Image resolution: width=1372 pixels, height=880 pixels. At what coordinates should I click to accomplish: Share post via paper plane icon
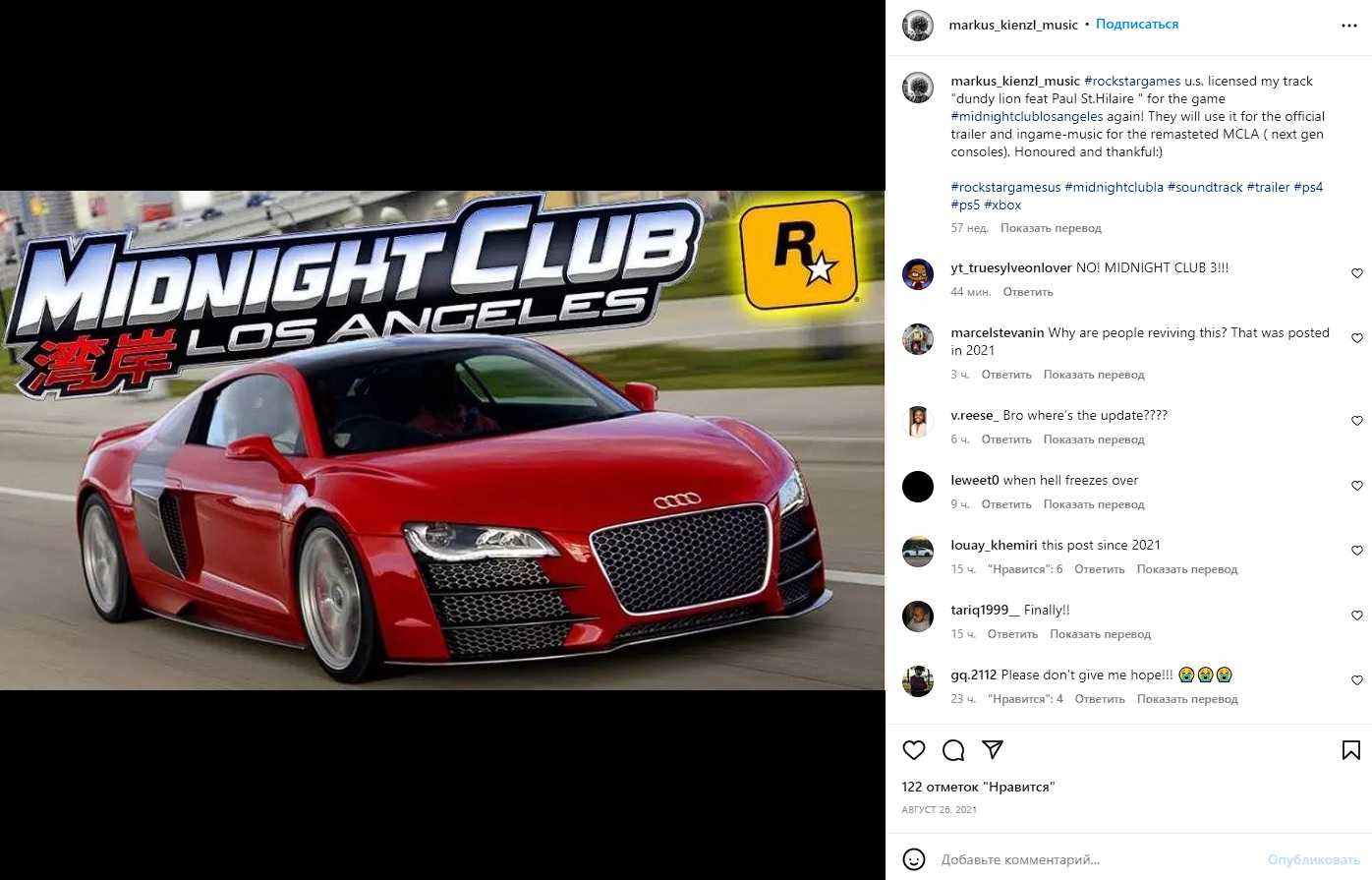coord(993,750)
